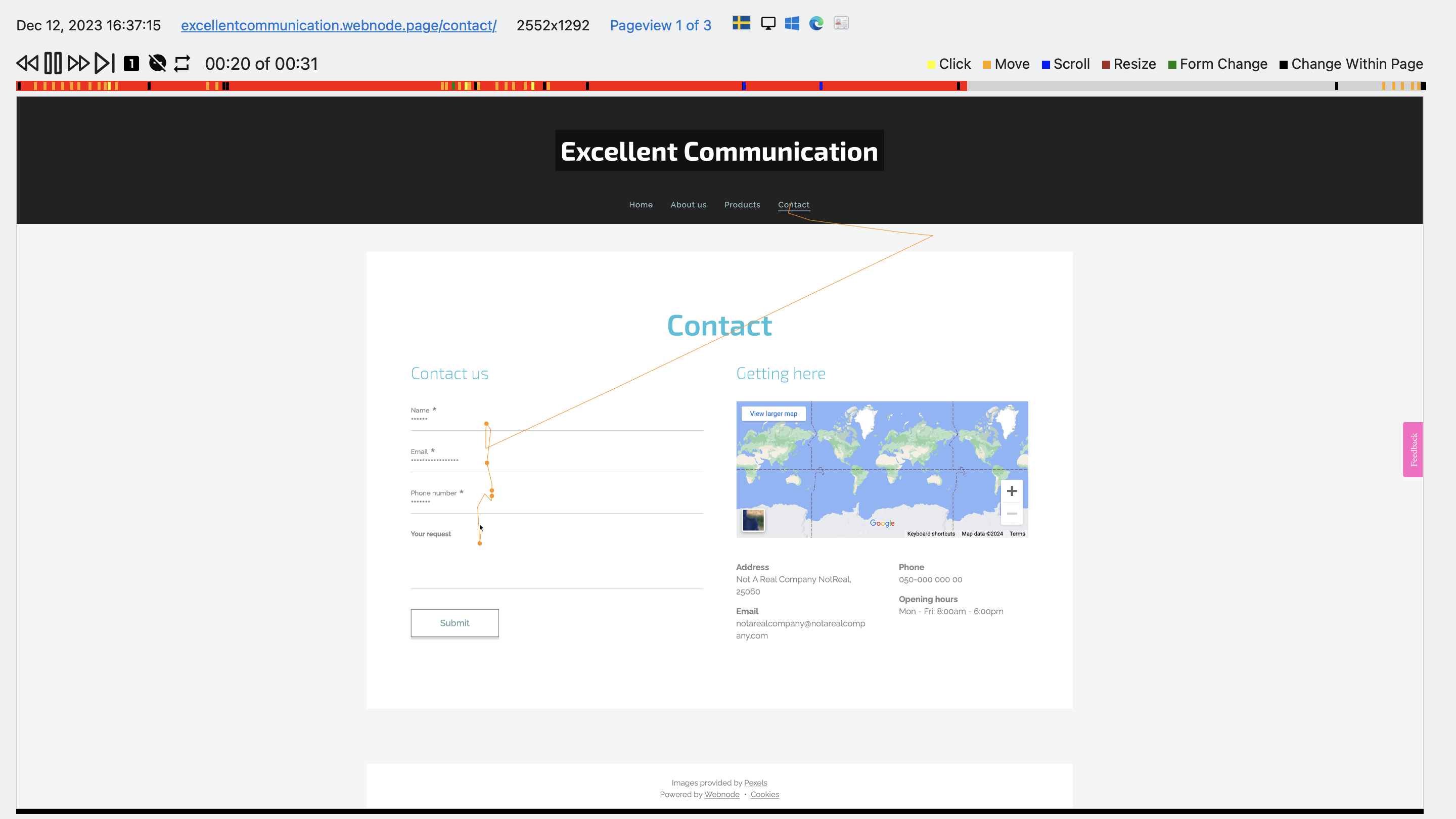The image size is (1456, 819).
Task: Click the visitor profile card icon
Action: click(841, 23)
